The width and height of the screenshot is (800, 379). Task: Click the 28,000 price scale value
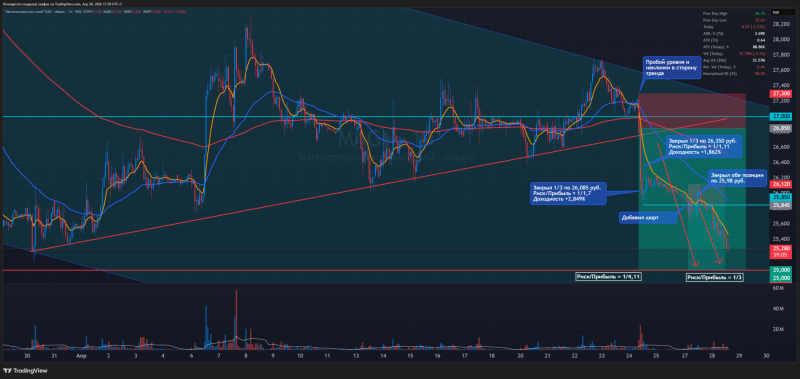point(782,39)
